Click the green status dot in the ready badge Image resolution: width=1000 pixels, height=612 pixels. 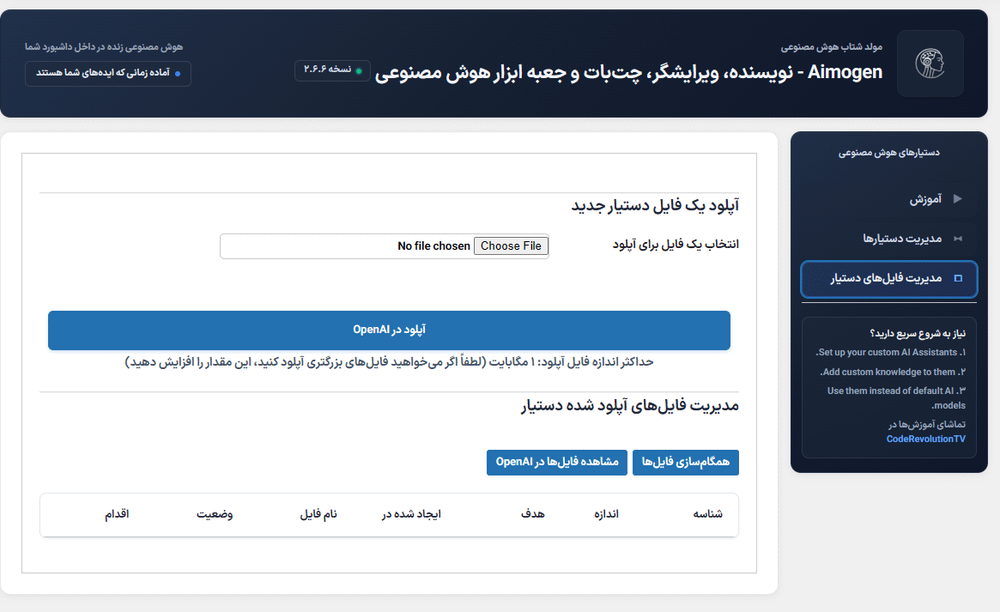pyautogui.click(x=178, y=73)
